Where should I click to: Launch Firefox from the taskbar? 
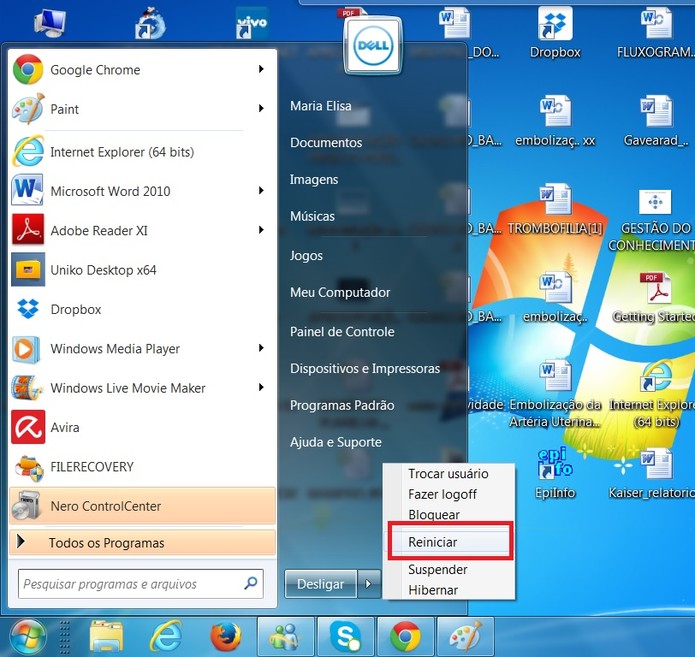tap(226, 637)
